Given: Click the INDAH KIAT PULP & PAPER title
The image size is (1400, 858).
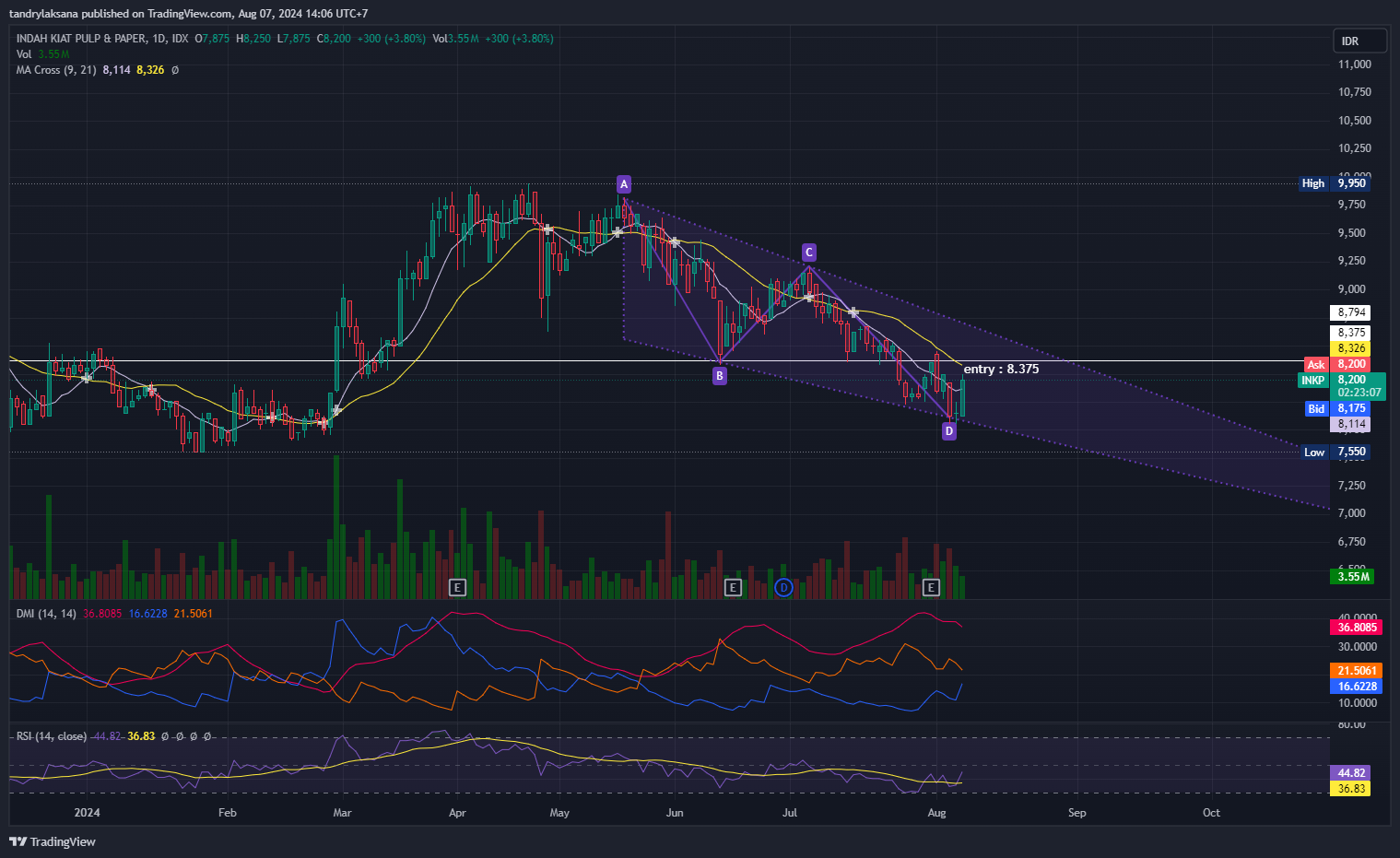Looking at the screenshot, I should pyautogui.click(x=81, y=39).
